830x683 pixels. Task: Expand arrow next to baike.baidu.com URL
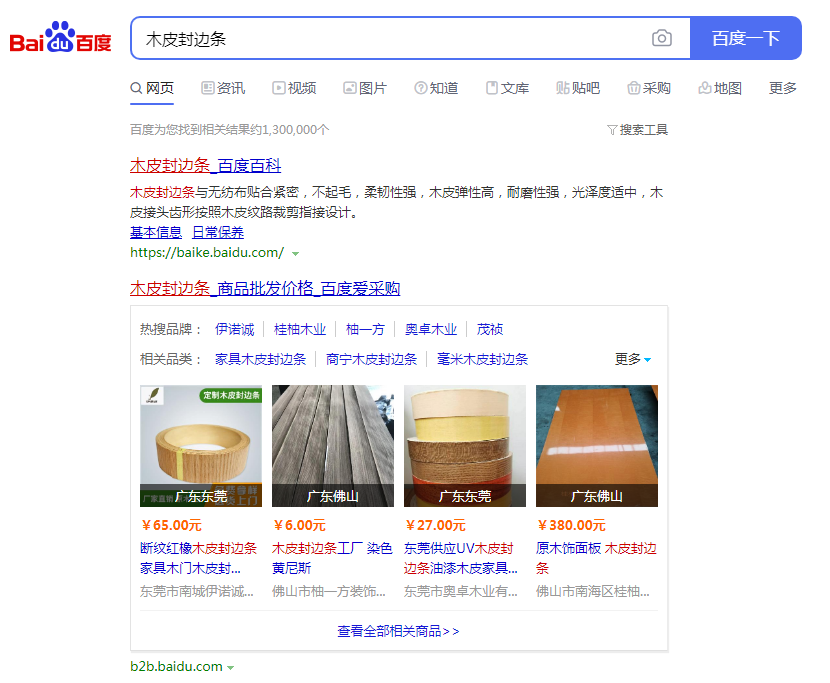295,253
